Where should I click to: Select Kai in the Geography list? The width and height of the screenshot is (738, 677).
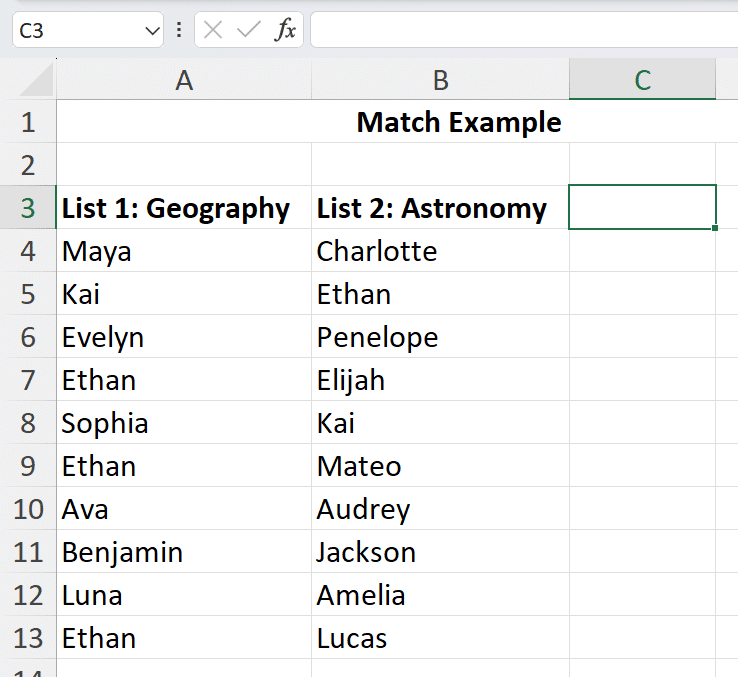tap(184, 293)
